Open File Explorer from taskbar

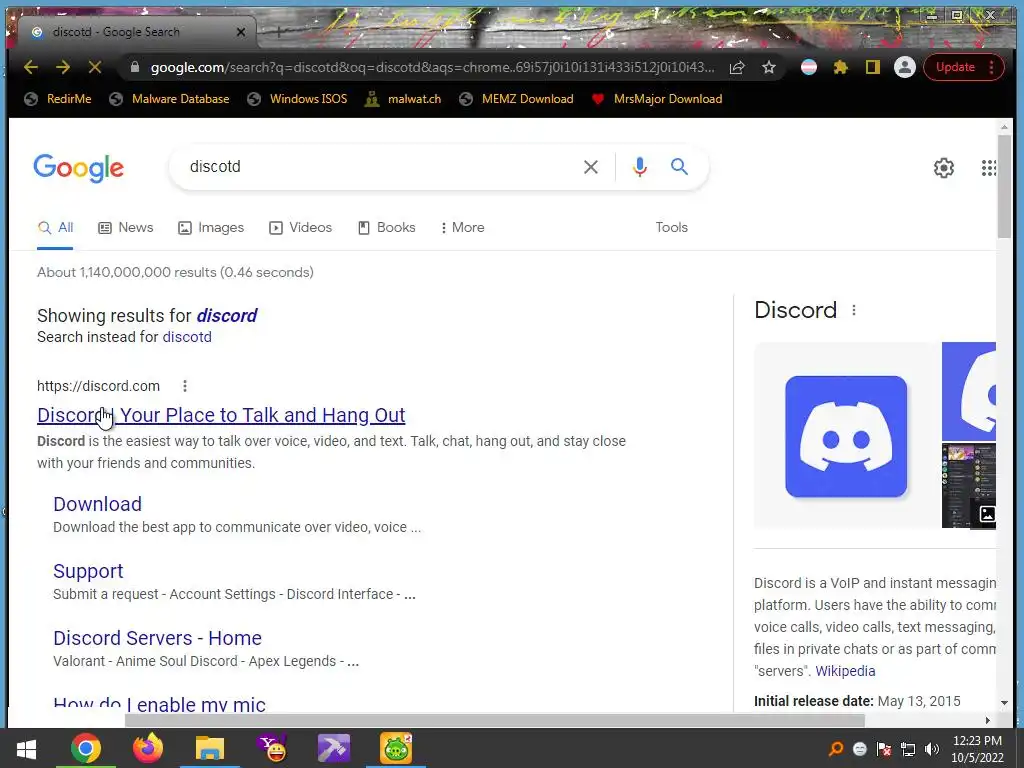coord(210,749)
